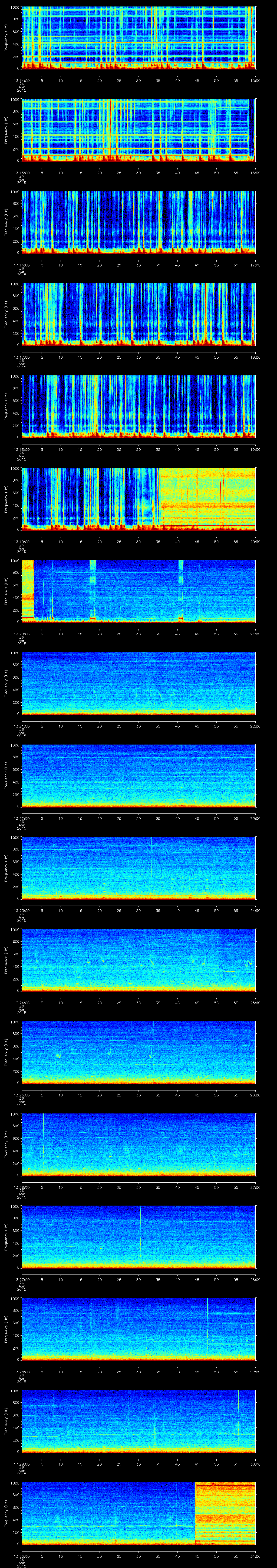Choose the spectrogram panel starting at 13:28:00

[x=139, y=1329]
